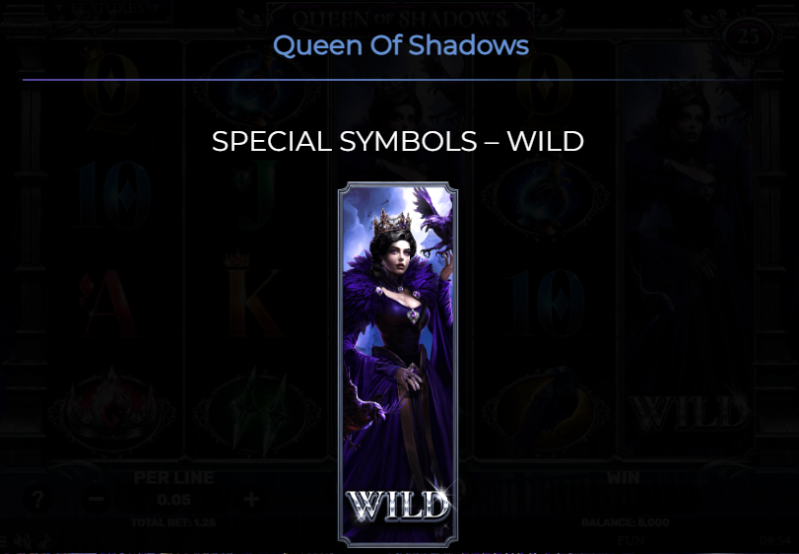This screenshot has width=799, height=554.
Task: Click the Queen wild symbol card image
Action: 398,364
